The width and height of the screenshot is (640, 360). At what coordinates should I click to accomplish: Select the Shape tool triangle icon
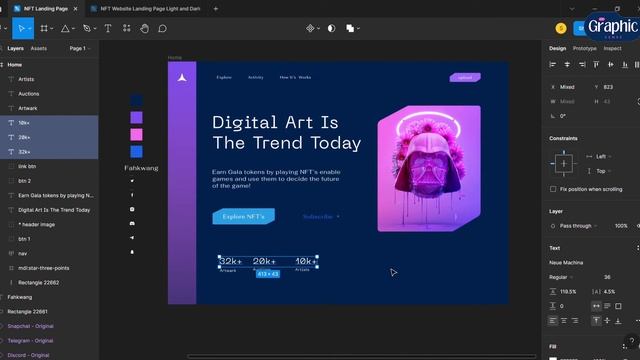[x=65, y=29]
